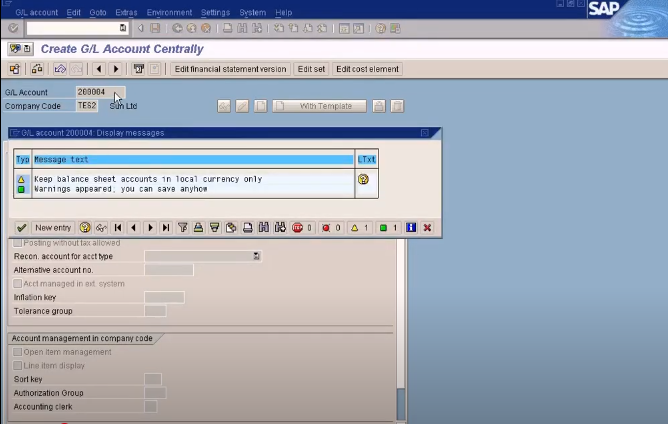Toggle Open item management checkbox

[x=17, y=352]
